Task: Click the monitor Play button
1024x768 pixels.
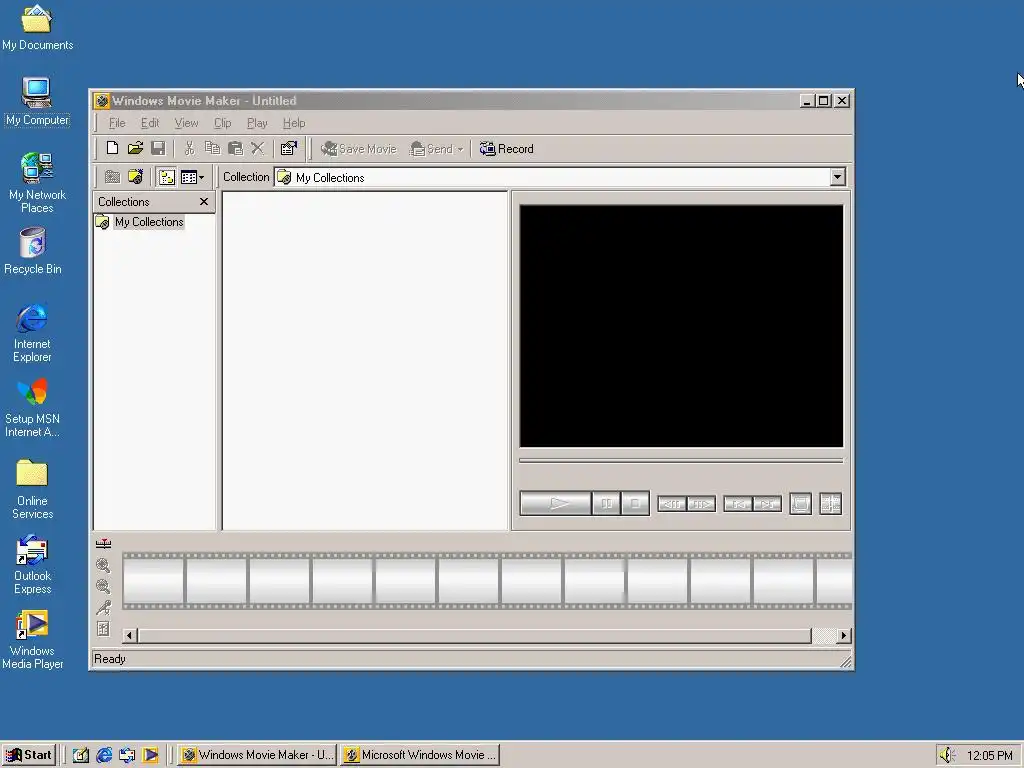Action: [x=556, y=504]
